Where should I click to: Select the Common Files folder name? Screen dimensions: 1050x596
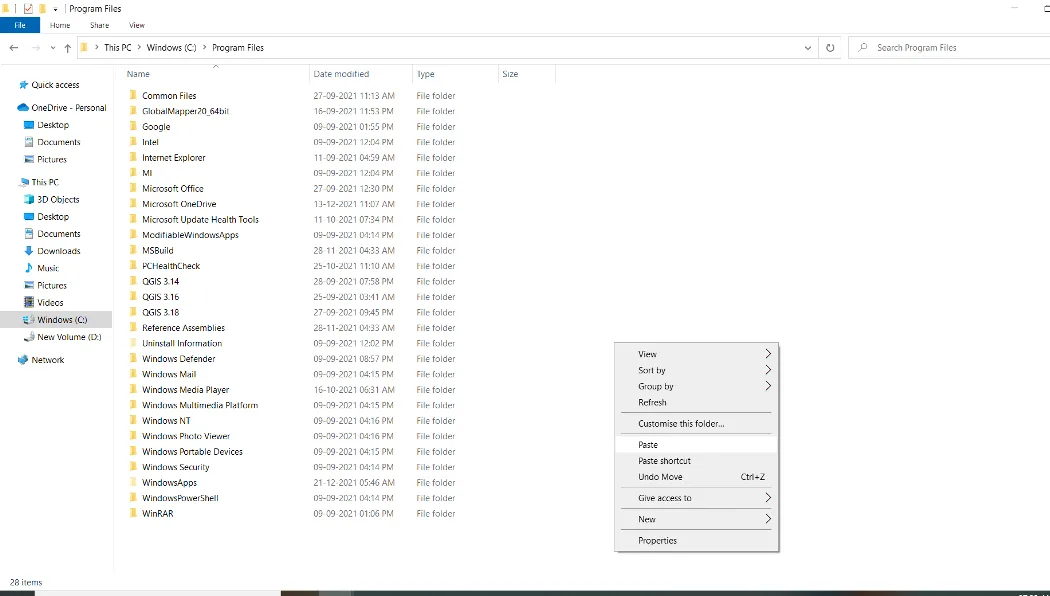click(x=169, y=96)
